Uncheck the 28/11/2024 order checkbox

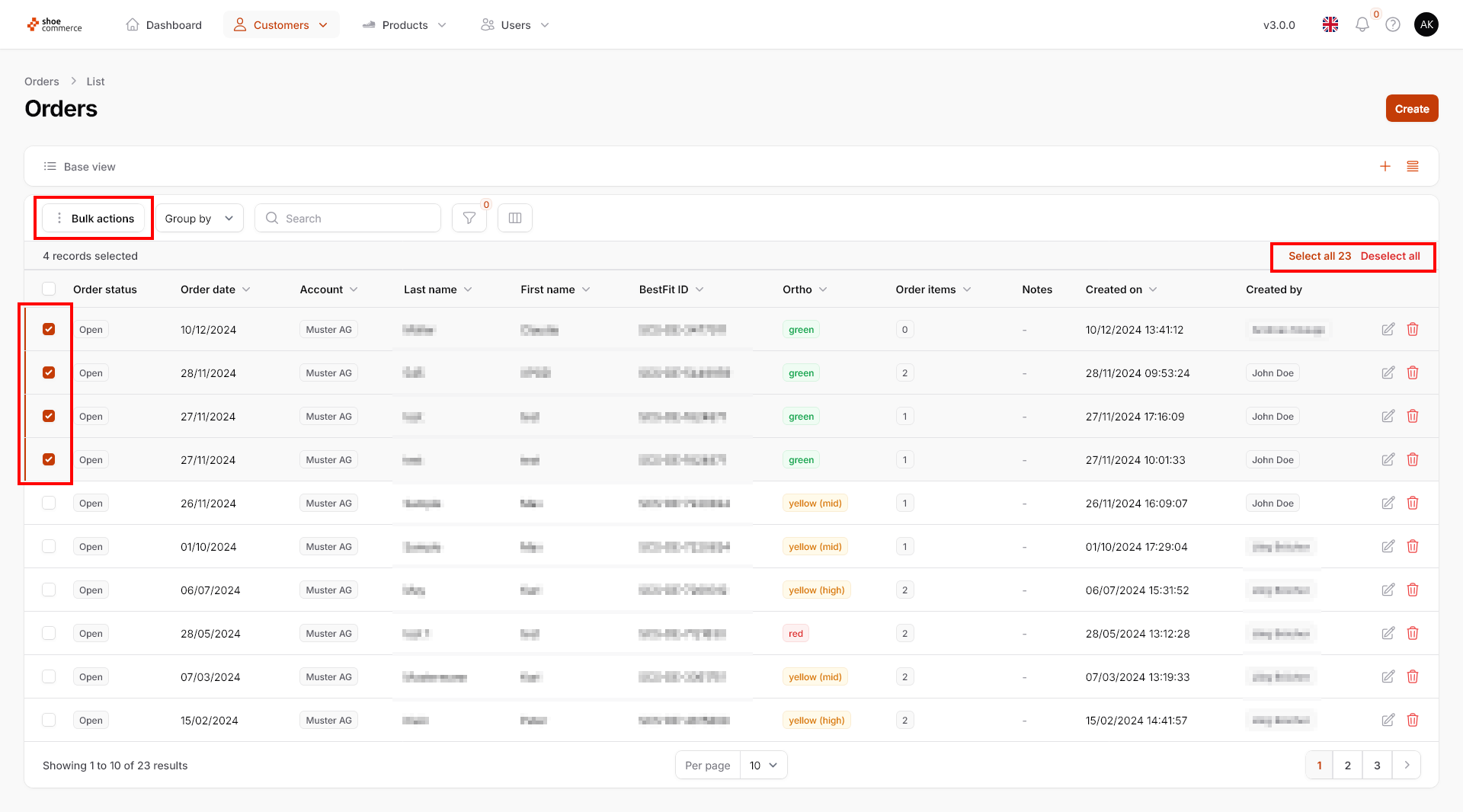click(49, 373)
